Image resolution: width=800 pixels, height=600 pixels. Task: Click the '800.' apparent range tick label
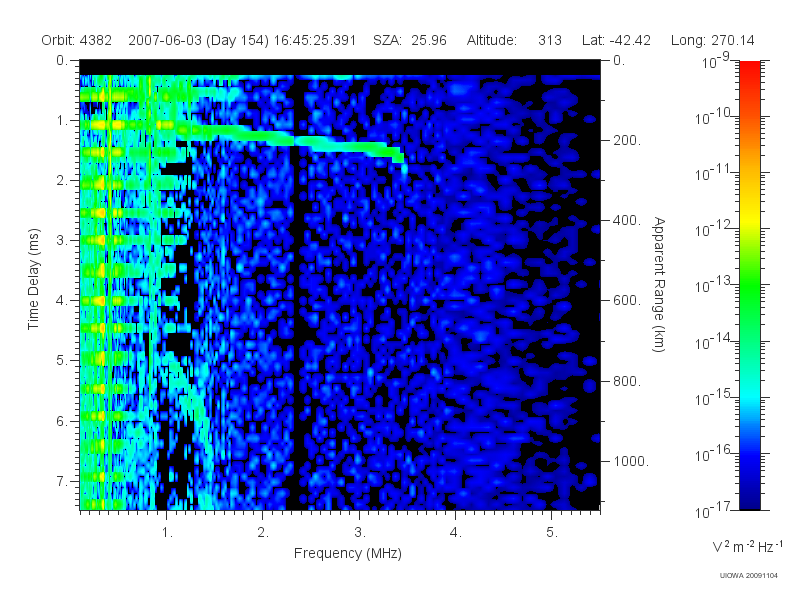click(627, 381)
